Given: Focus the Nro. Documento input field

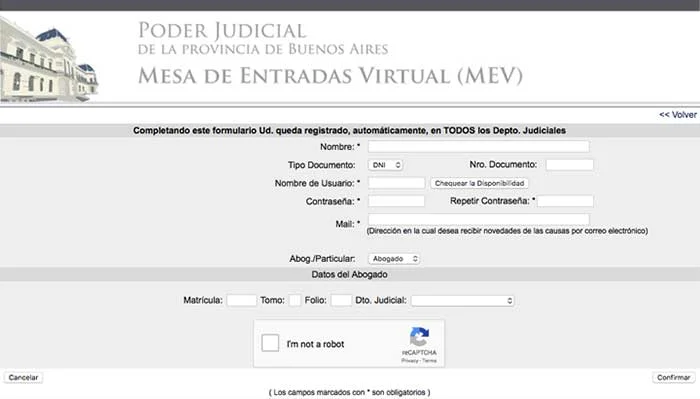Looking at the screenshot, I should (570, 165).
